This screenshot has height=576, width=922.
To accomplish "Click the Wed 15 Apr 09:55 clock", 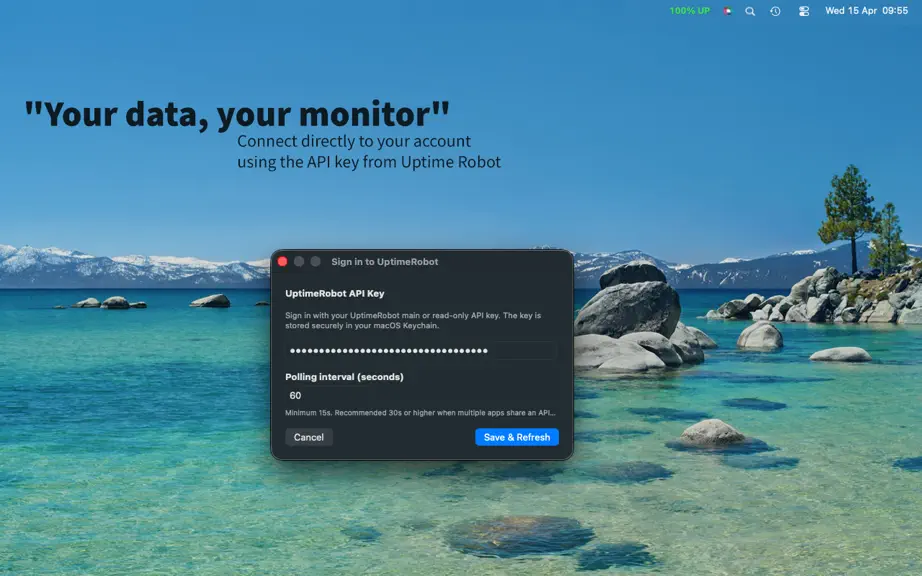I will click(x=866, y=11).
